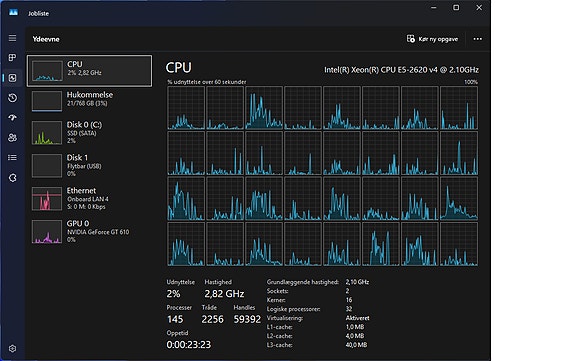This screenshot has height=361, width=575.
Task: Click the Hukommelse mini graph thumbnail
Action: tap(47, 101)
